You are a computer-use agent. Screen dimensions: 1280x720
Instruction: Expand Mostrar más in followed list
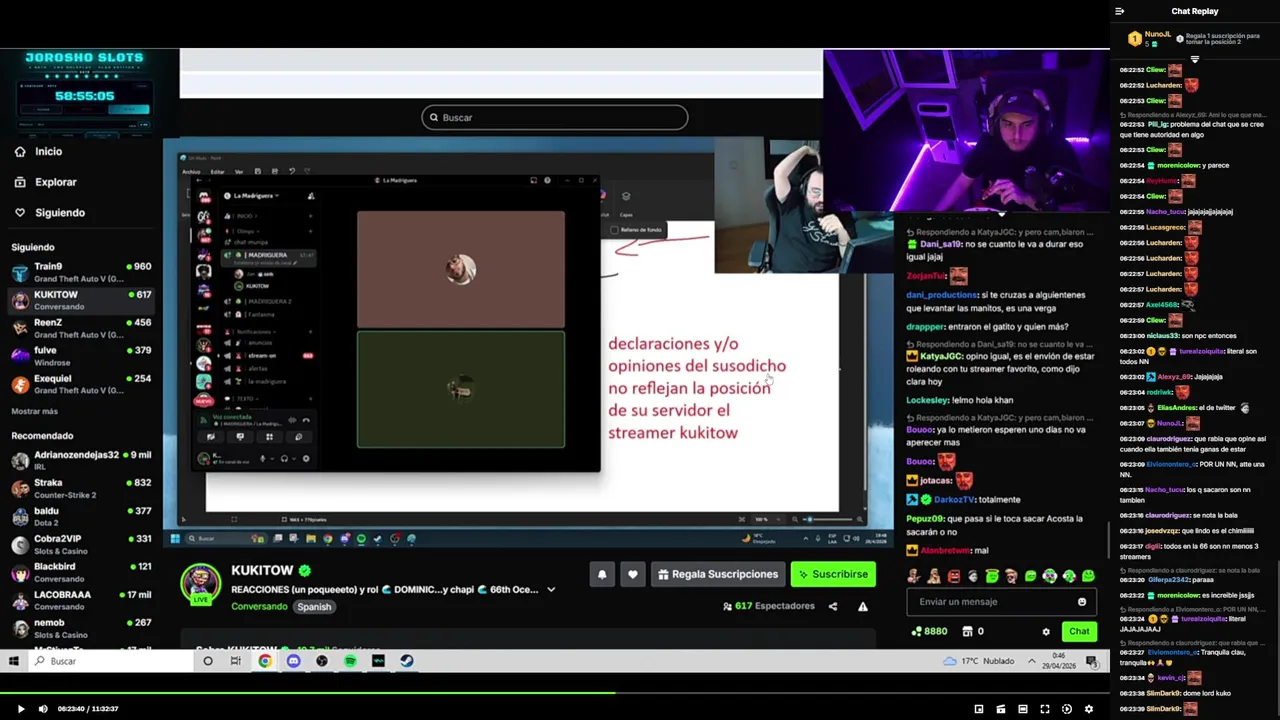click(x=34, y=412)
